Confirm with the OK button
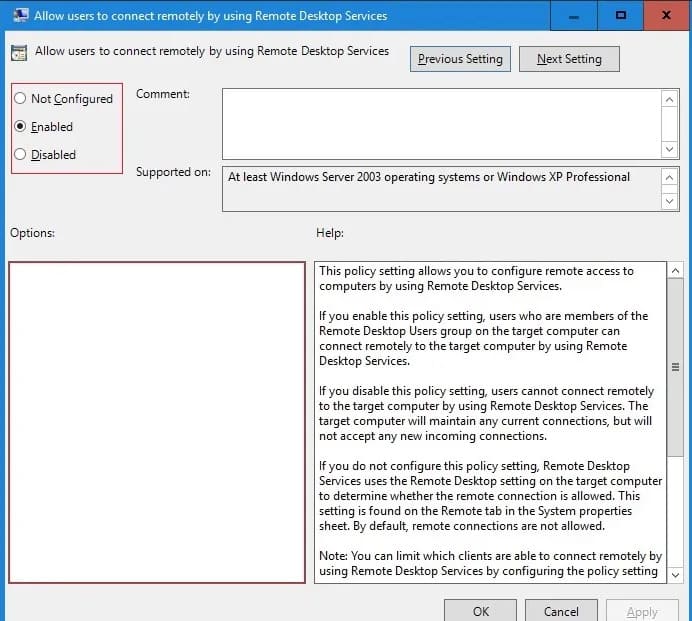Viewport: 692px width, 621px height. 480,611
